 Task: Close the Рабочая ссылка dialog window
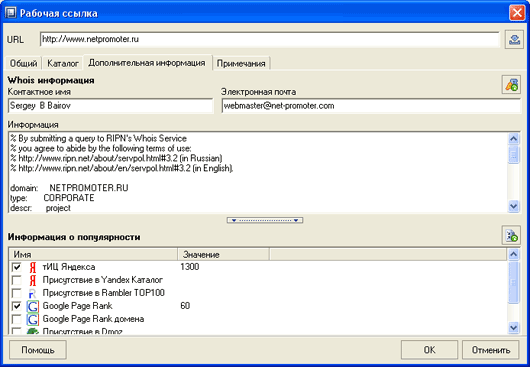517,13
